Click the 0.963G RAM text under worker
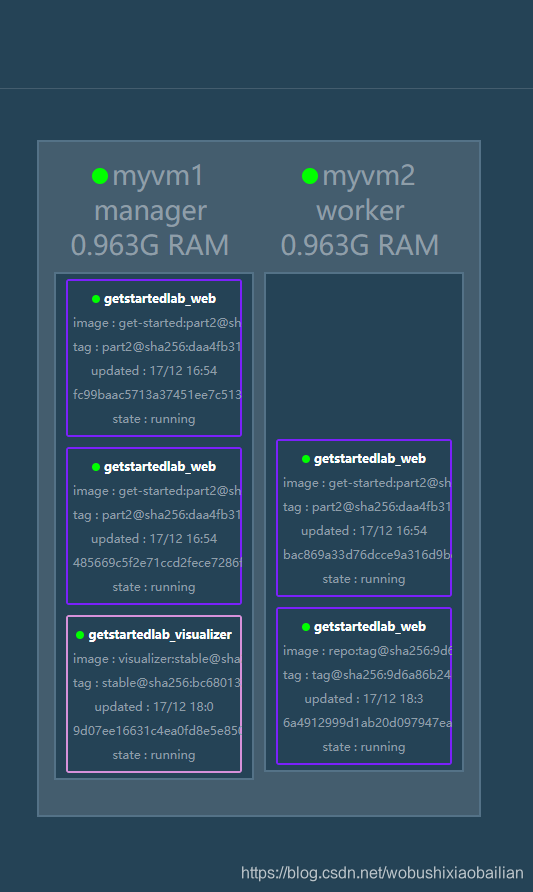The width and height of the screenshot is (533, 892). [360, 246]
